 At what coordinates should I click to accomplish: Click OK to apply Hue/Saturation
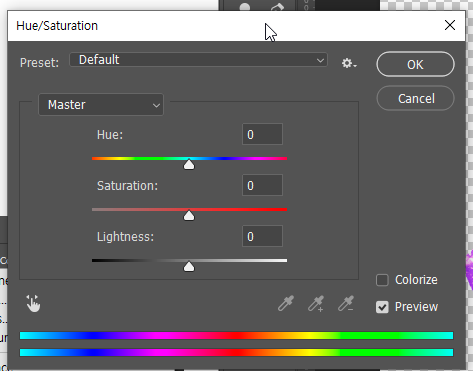coord(415,64)
